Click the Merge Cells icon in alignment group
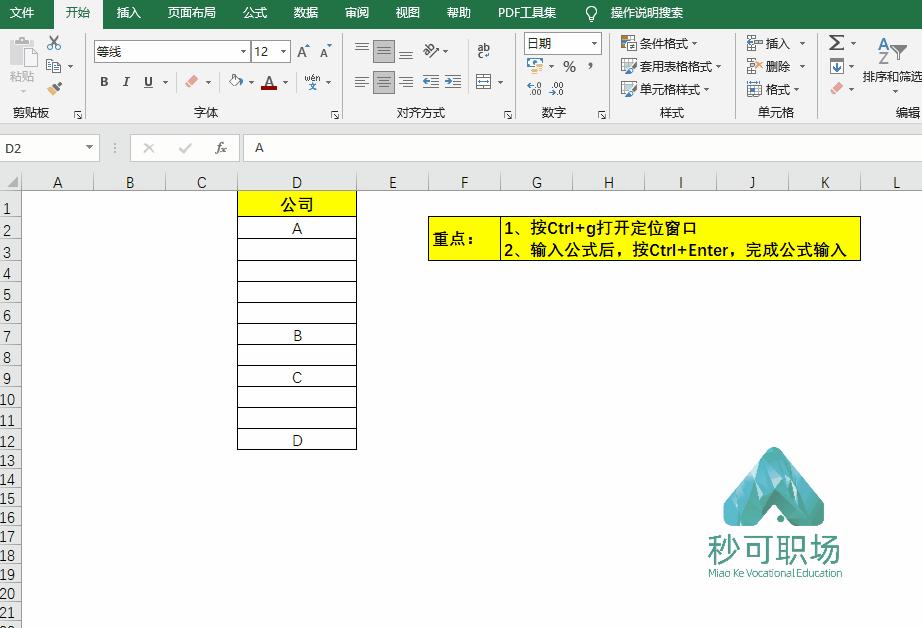 [485, 82]
